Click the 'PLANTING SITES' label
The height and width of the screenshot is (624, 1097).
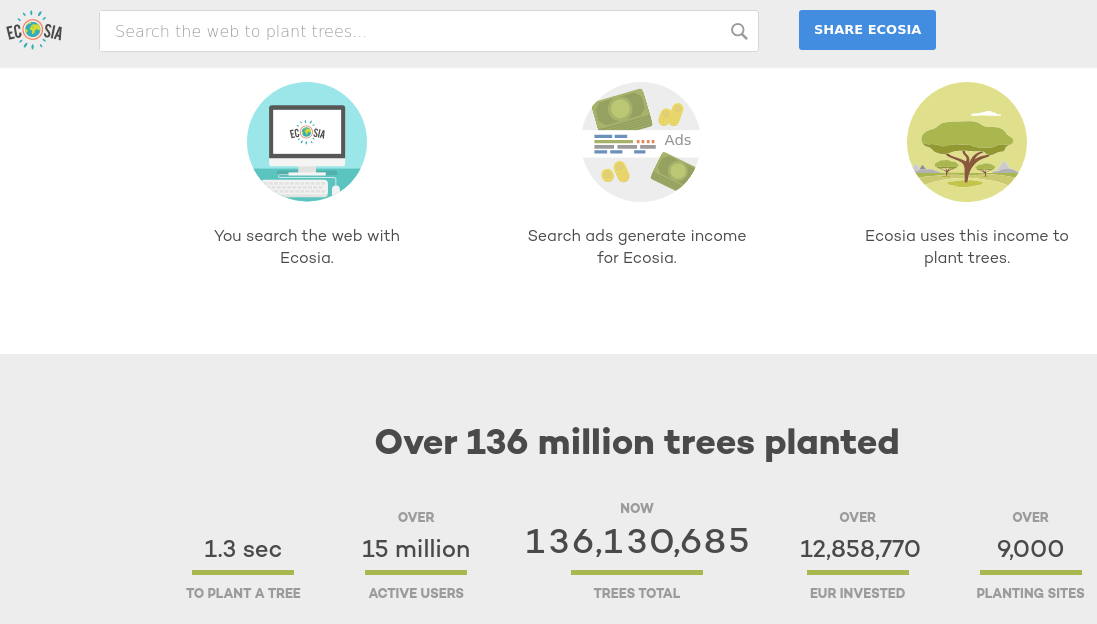click(x=1030, y=593)
